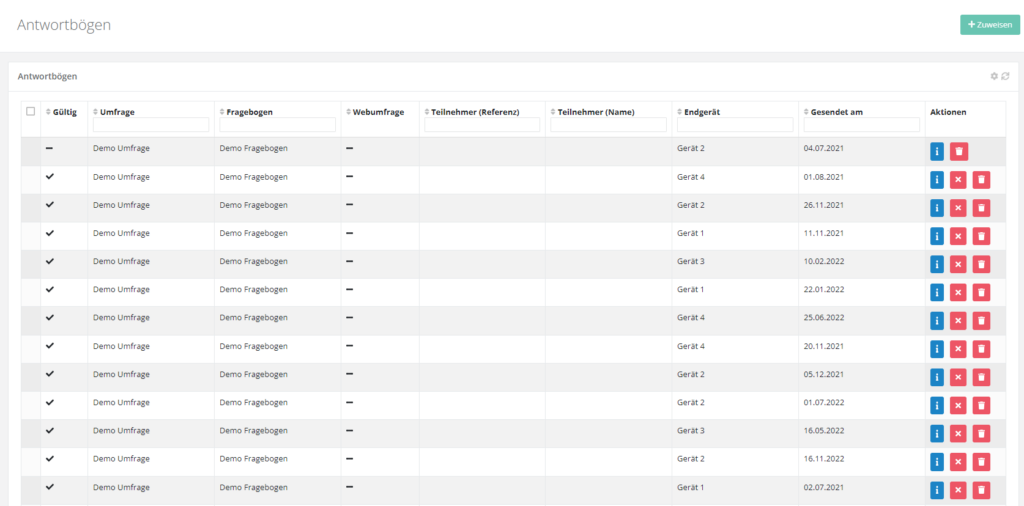Open info for the 04.07.2021 response

tap(937, 151)
